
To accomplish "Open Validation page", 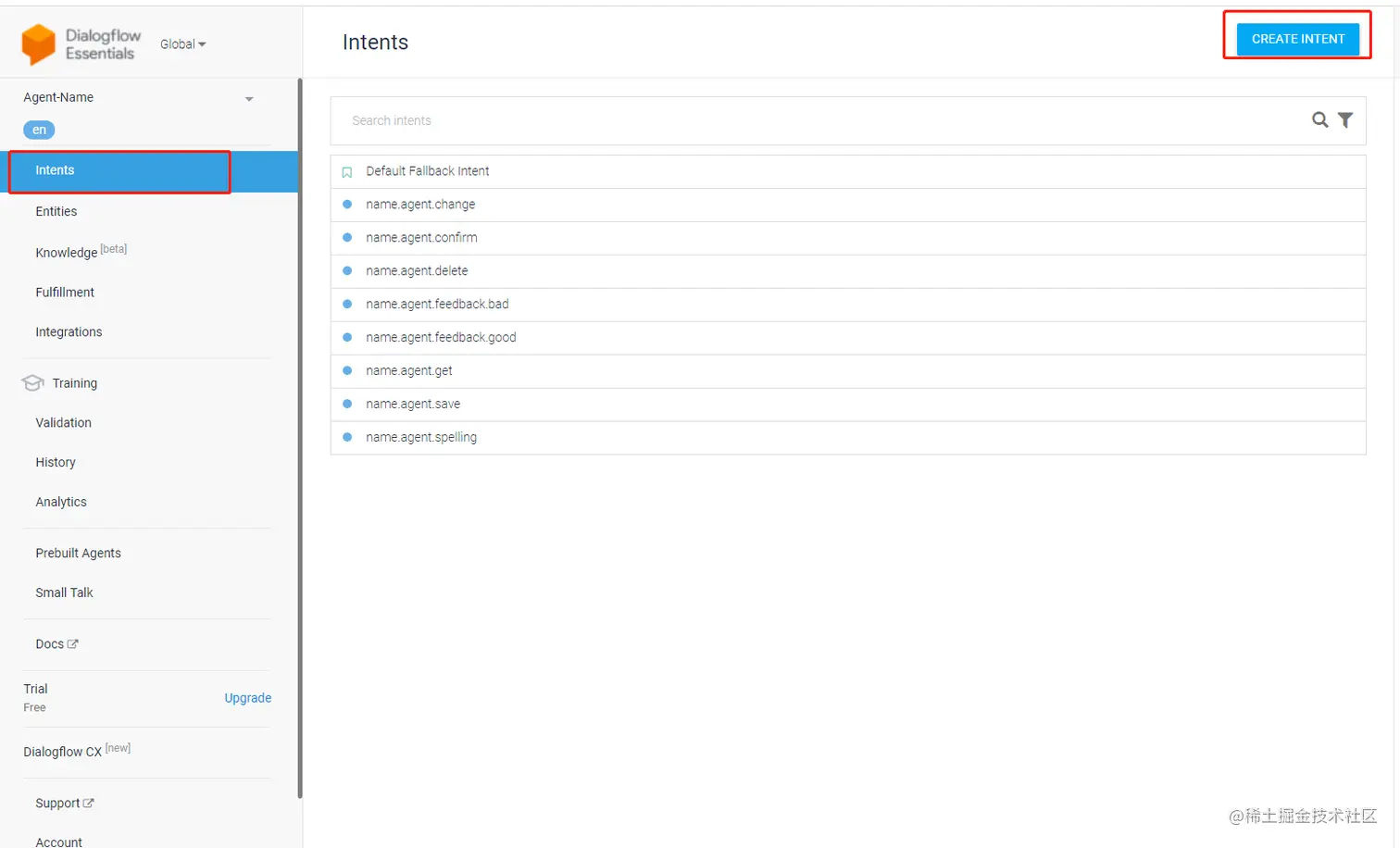I will coord(63,422).
